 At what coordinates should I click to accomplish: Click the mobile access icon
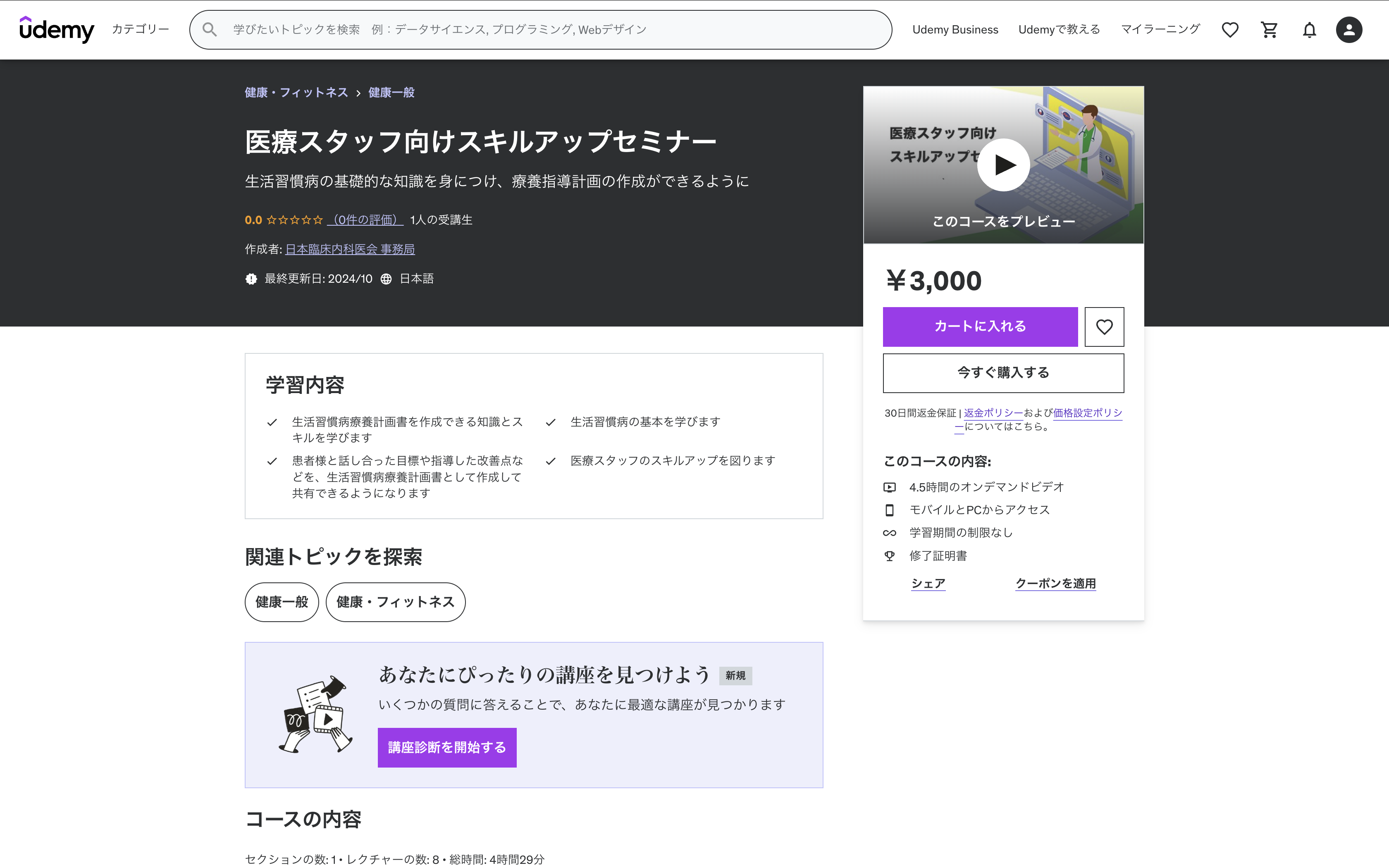890,510
